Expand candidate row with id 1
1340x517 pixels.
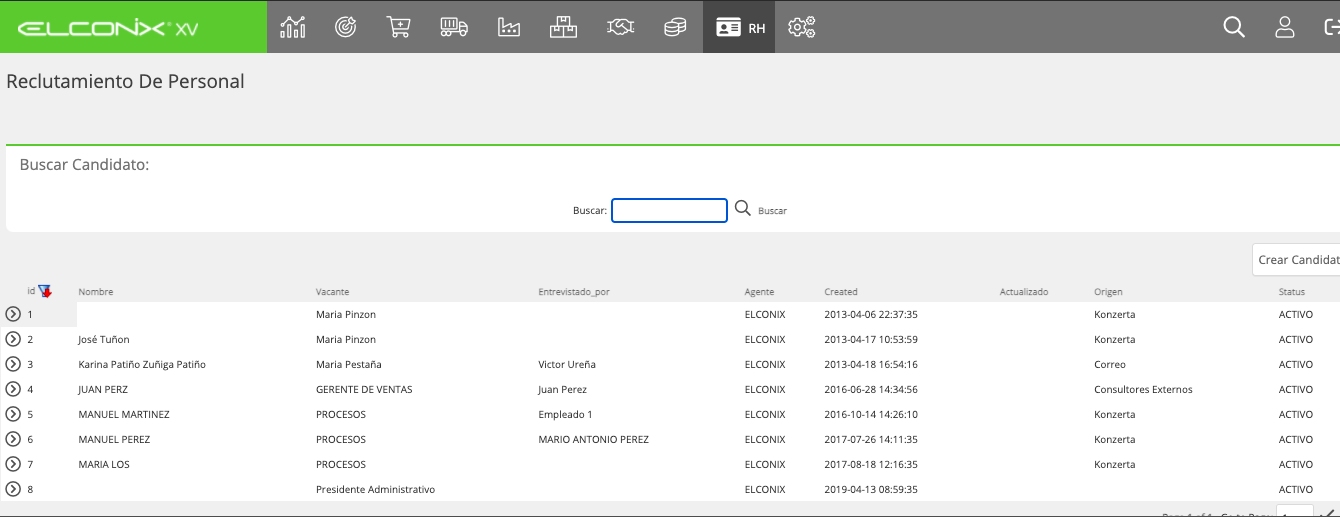click(13, 314)
